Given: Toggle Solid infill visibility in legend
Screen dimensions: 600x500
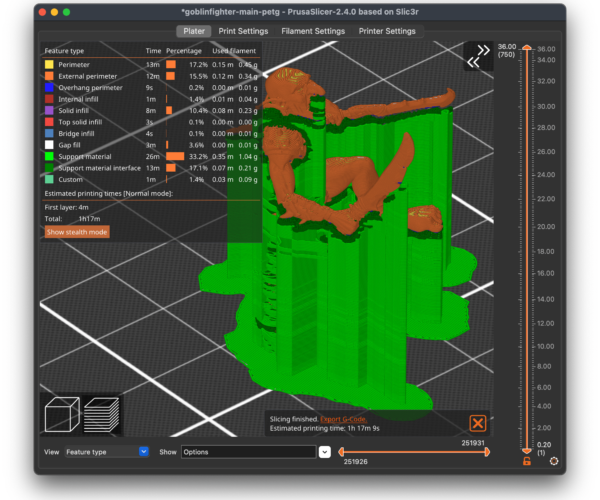Looking at the screenshot, I should click(50, 110).
